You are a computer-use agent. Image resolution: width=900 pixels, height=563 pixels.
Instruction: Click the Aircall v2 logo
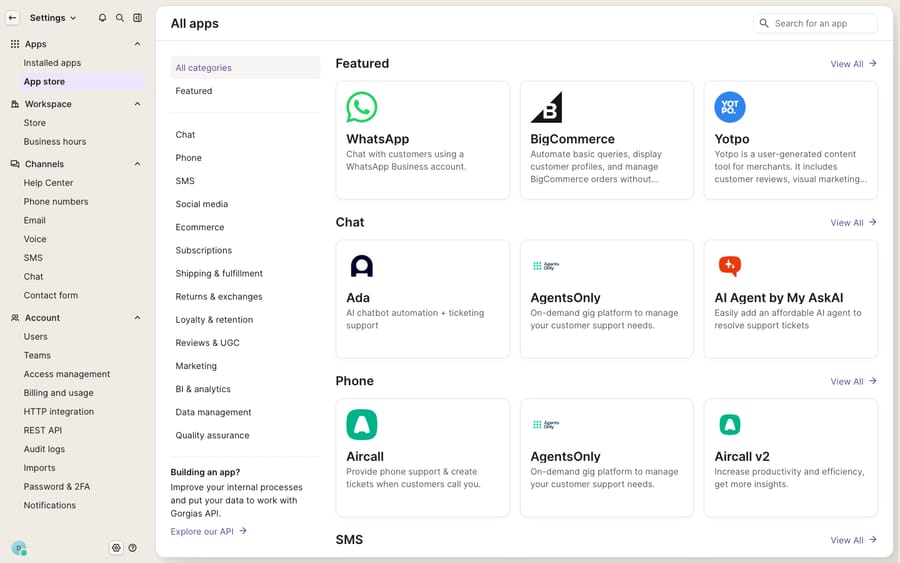730,425
